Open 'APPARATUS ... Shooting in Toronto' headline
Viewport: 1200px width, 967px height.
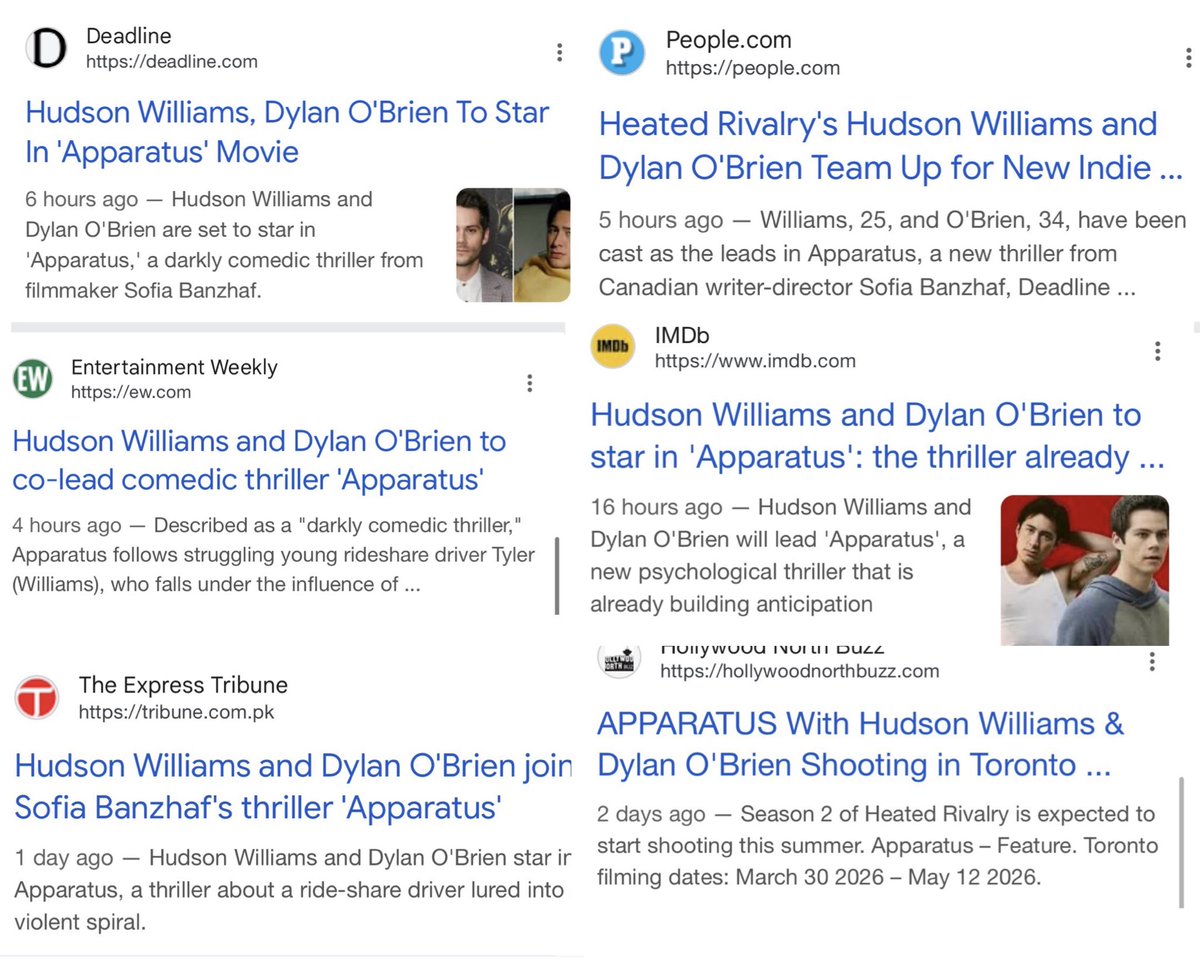(861, 744)
